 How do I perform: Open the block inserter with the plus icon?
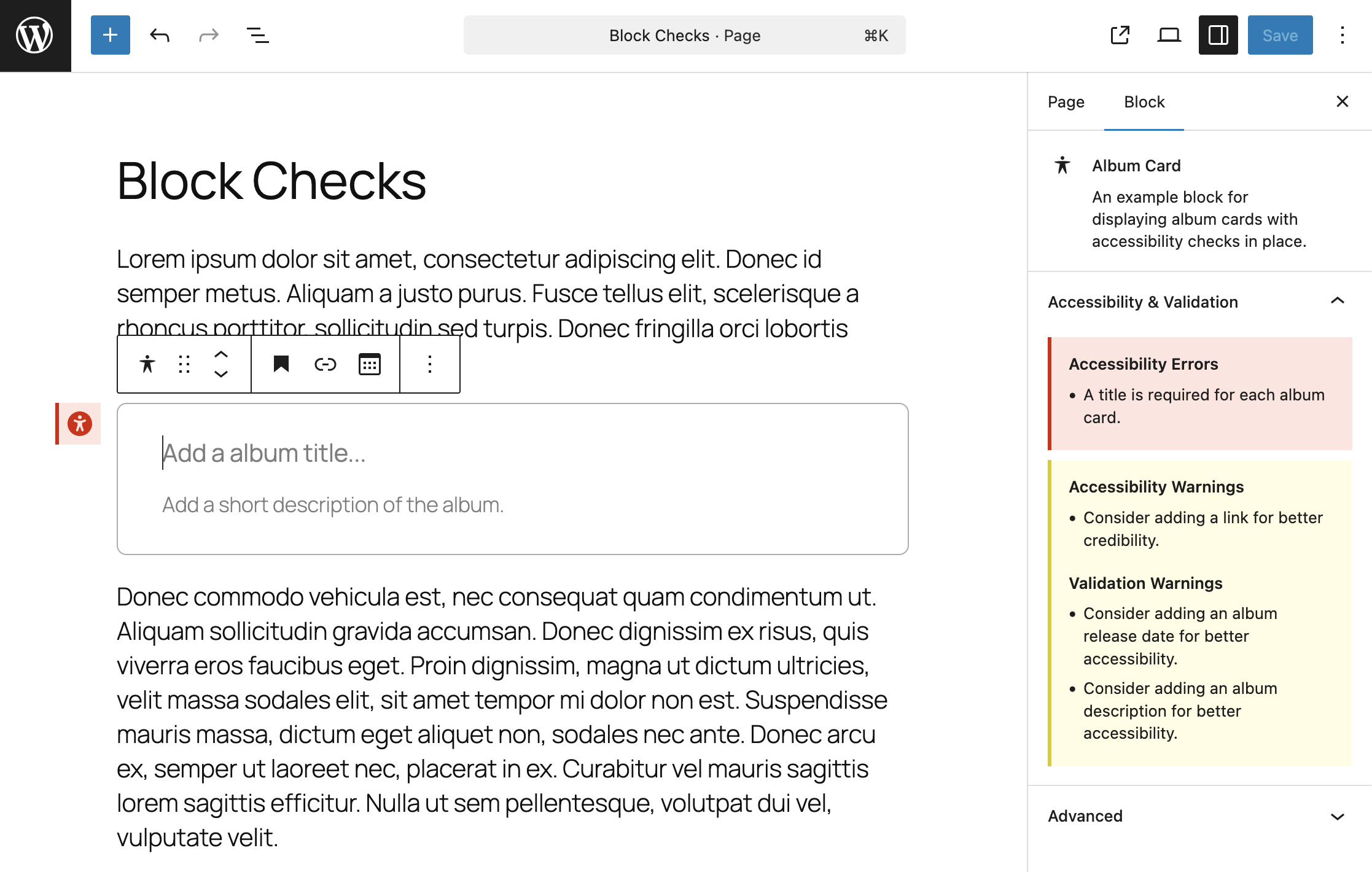(110, 35)
